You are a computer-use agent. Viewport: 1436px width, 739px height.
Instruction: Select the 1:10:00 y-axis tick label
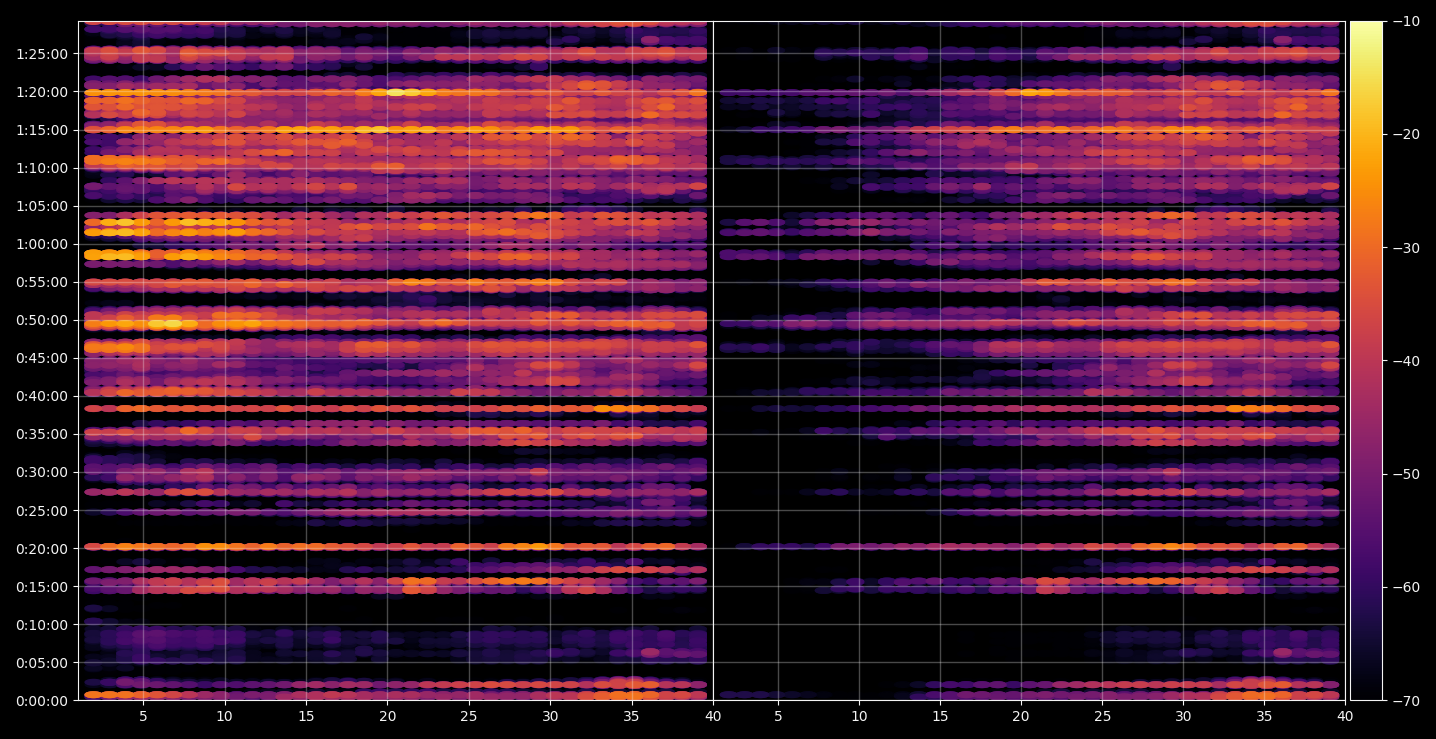[x=42, y=168]
